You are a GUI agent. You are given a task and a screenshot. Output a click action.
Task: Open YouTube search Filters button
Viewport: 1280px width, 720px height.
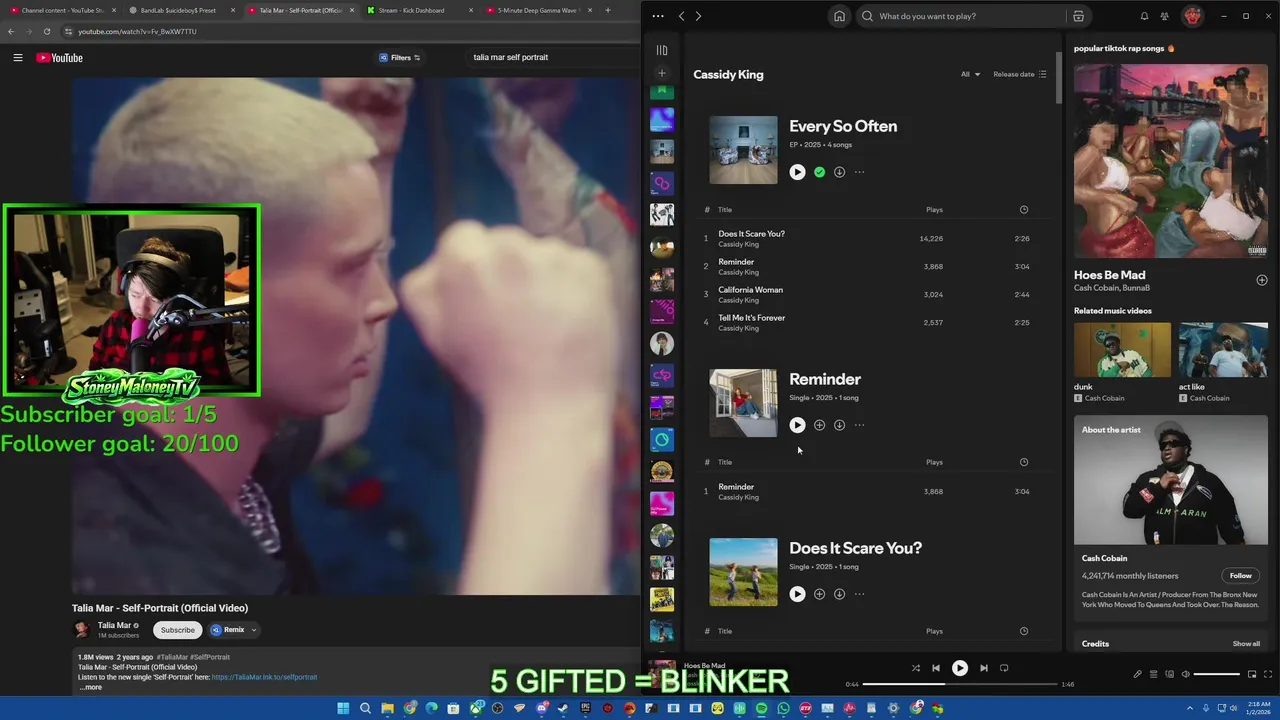tap(400, 58)
